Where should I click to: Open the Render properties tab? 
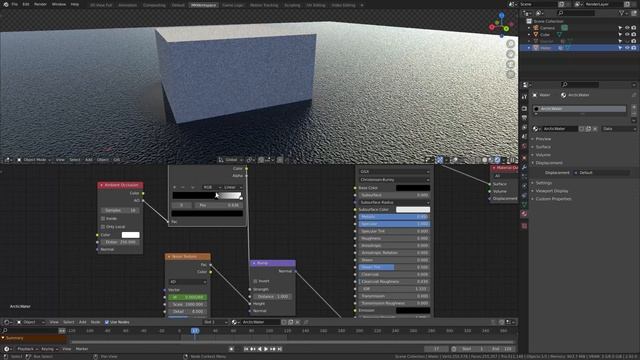coord(524,109)
